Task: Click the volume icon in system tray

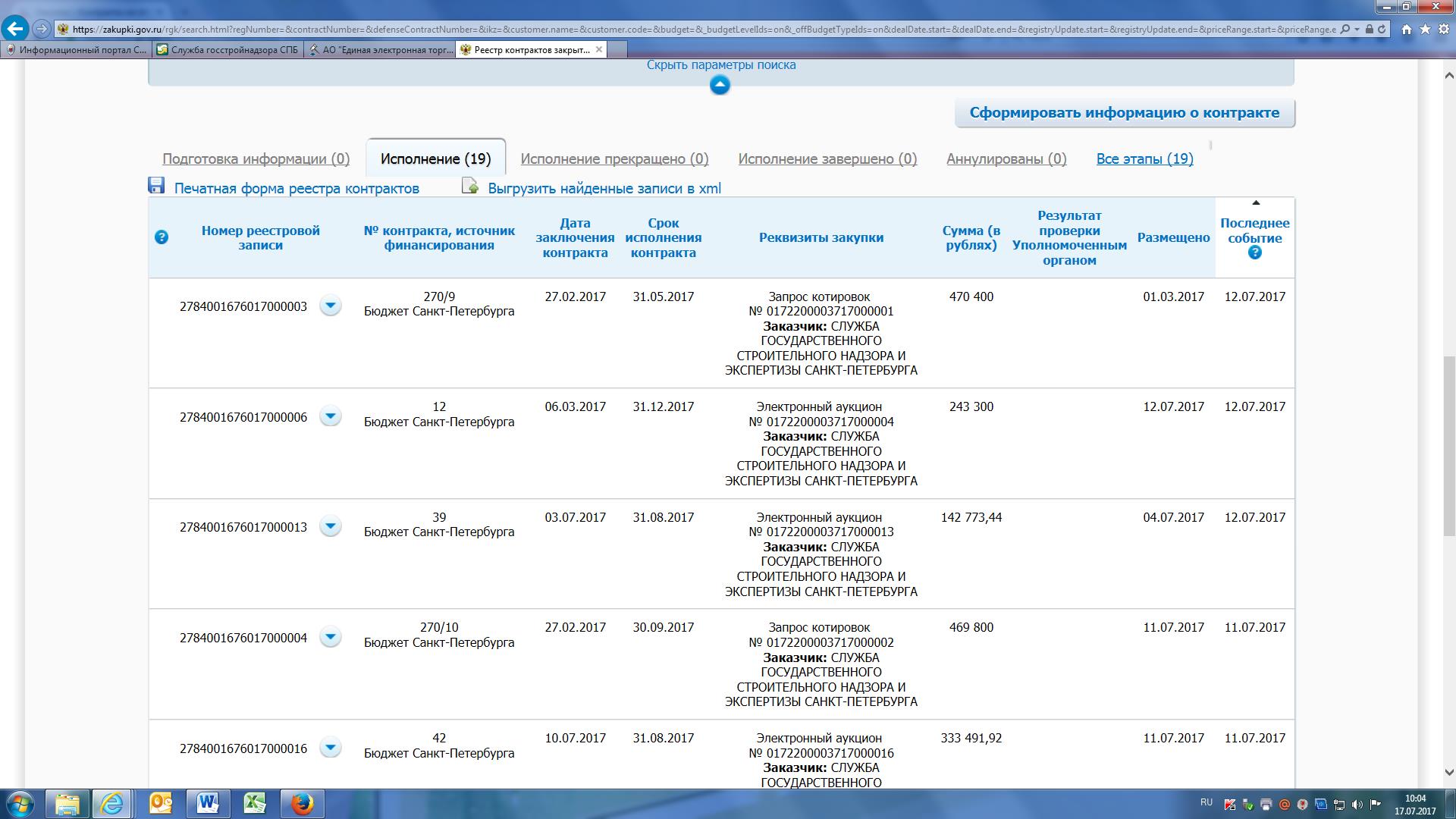Action: (1357, 805)
